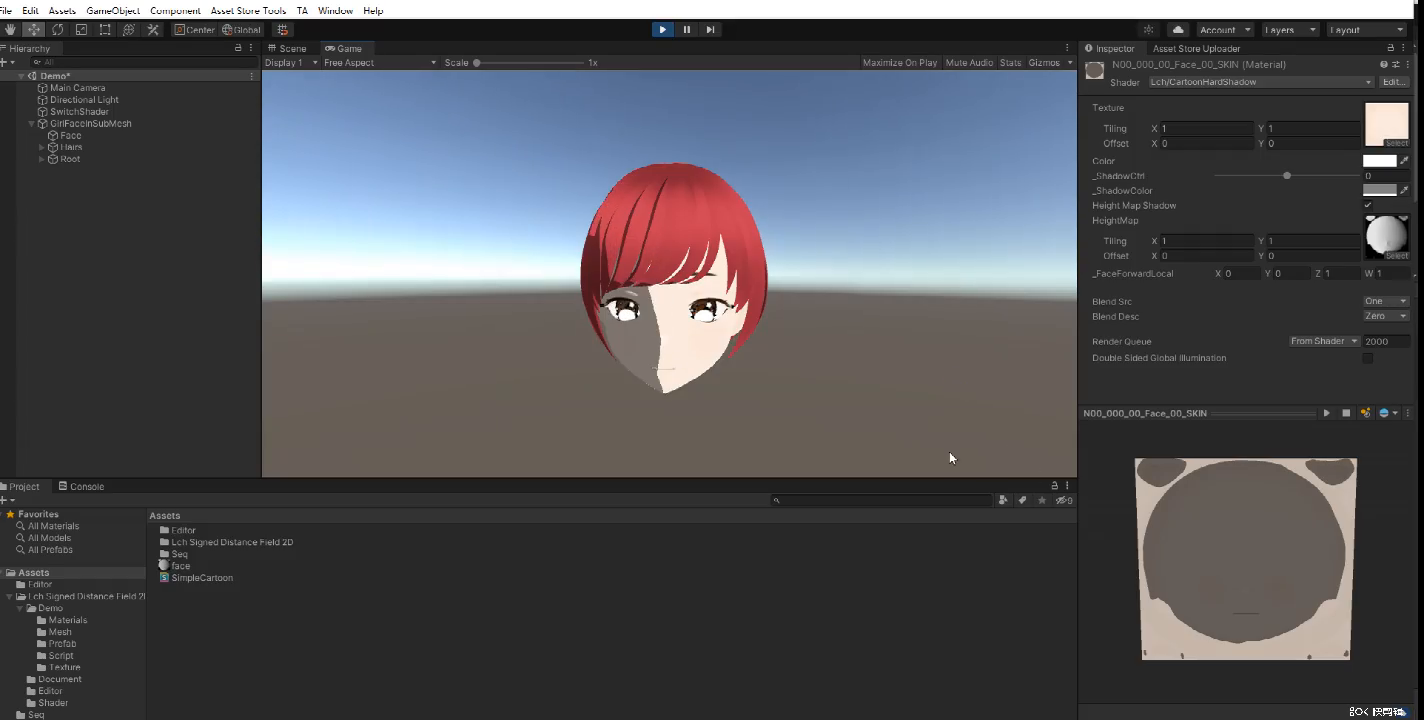Select the Move tool
The height and width of the screenshot is (720, 1424).
coord(33,30)
